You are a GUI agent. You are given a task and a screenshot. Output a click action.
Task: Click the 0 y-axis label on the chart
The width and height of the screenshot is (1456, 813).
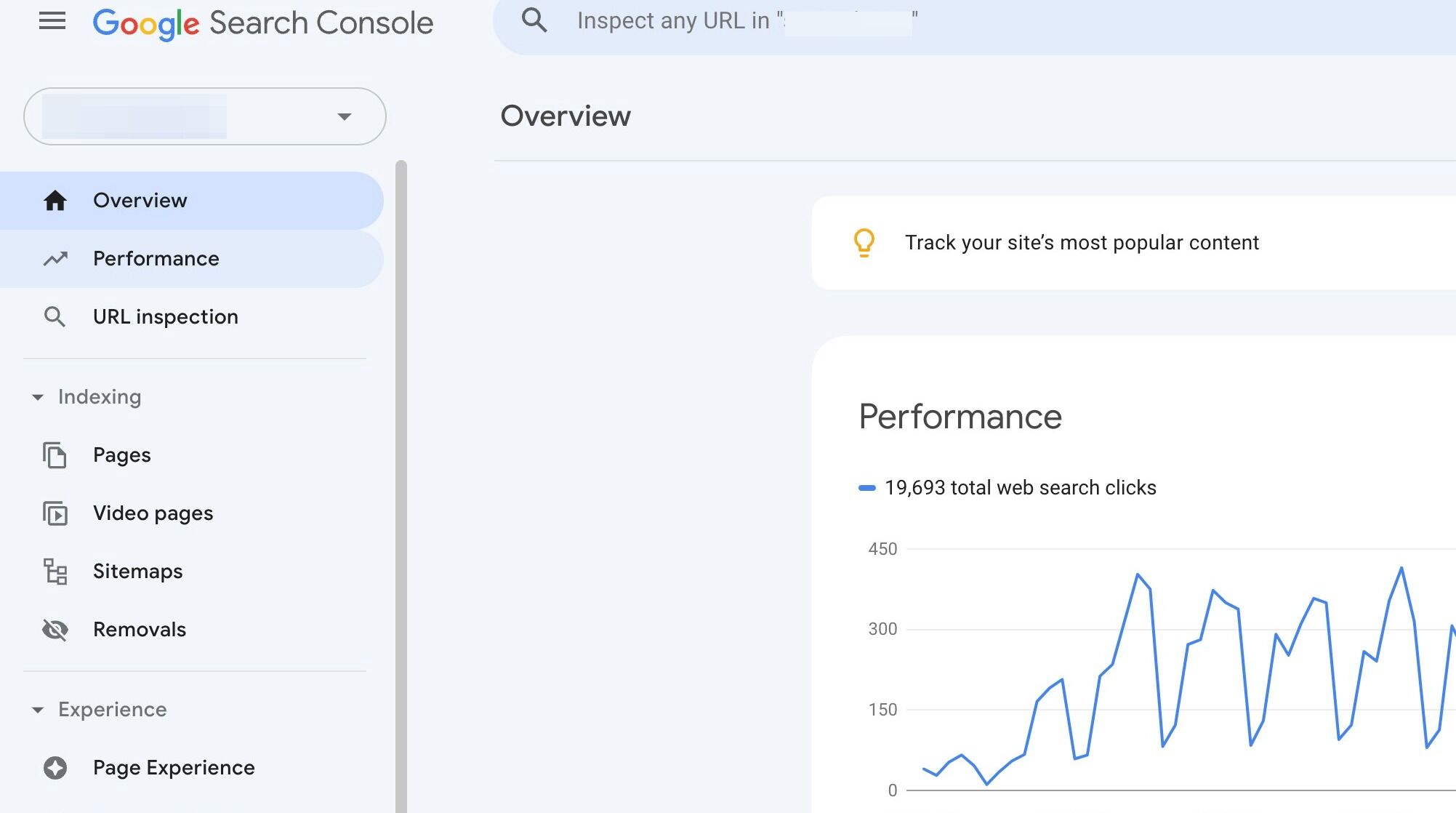[x=893, y=790]
